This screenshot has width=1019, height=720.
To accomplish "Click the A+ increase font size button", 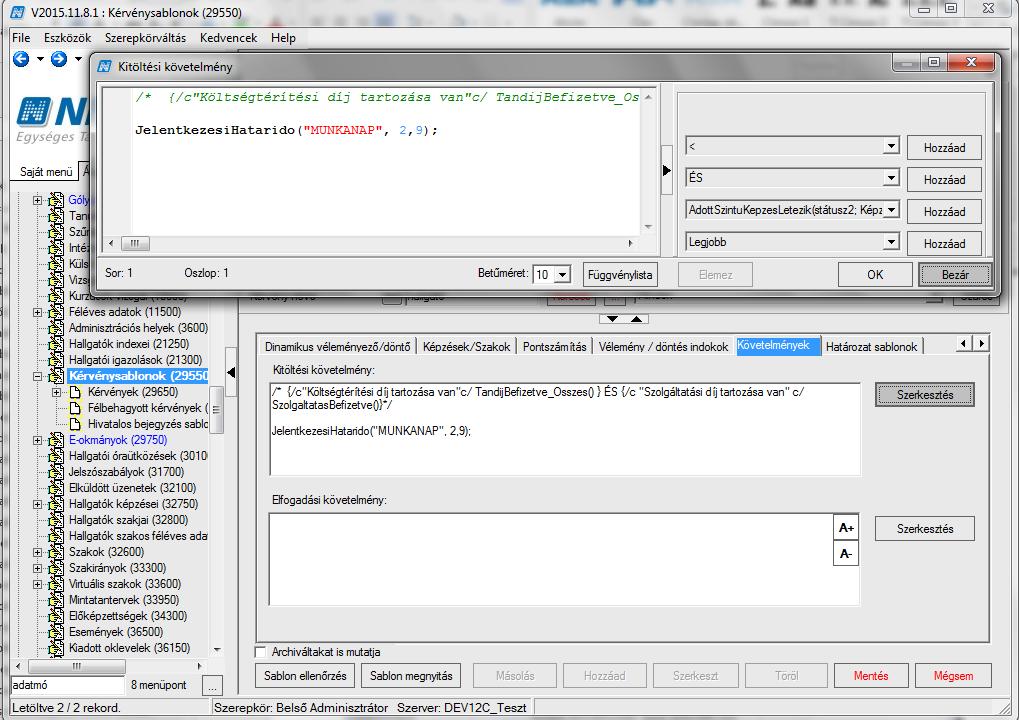I will (x=845, y=528).
